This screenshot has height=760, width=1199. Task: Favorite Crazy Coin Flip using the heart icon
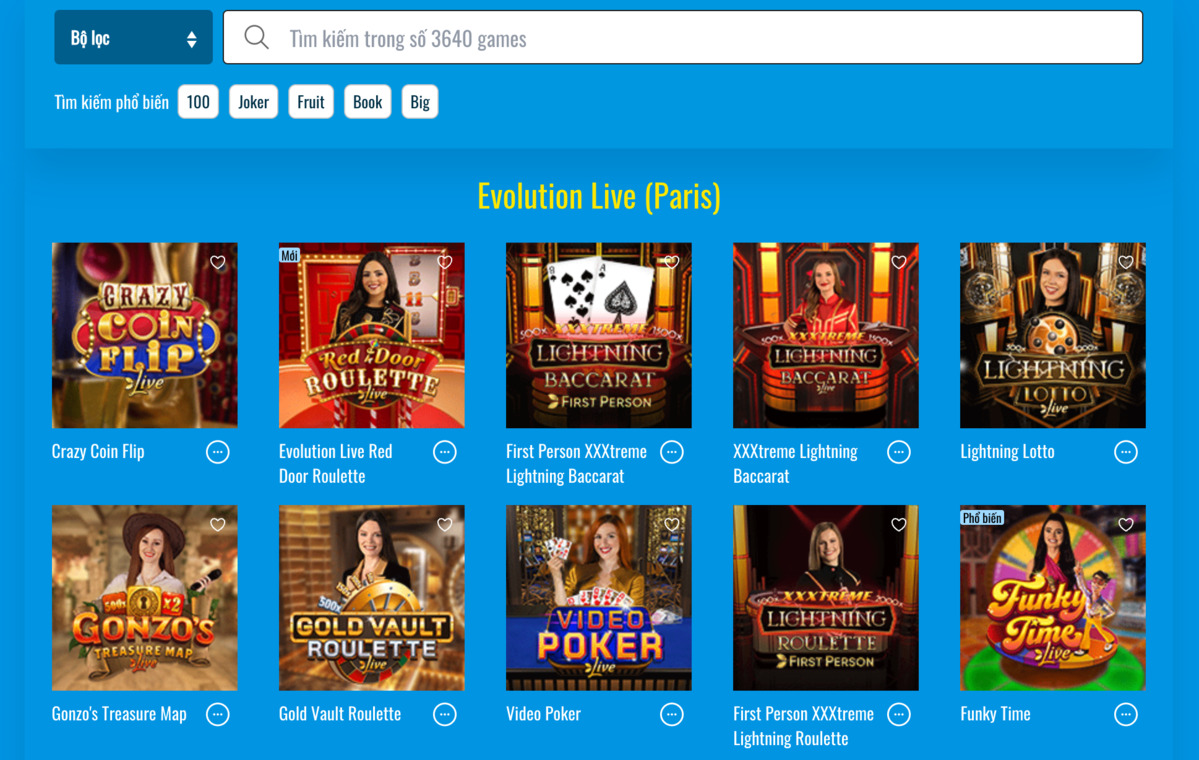click(217, 262)
